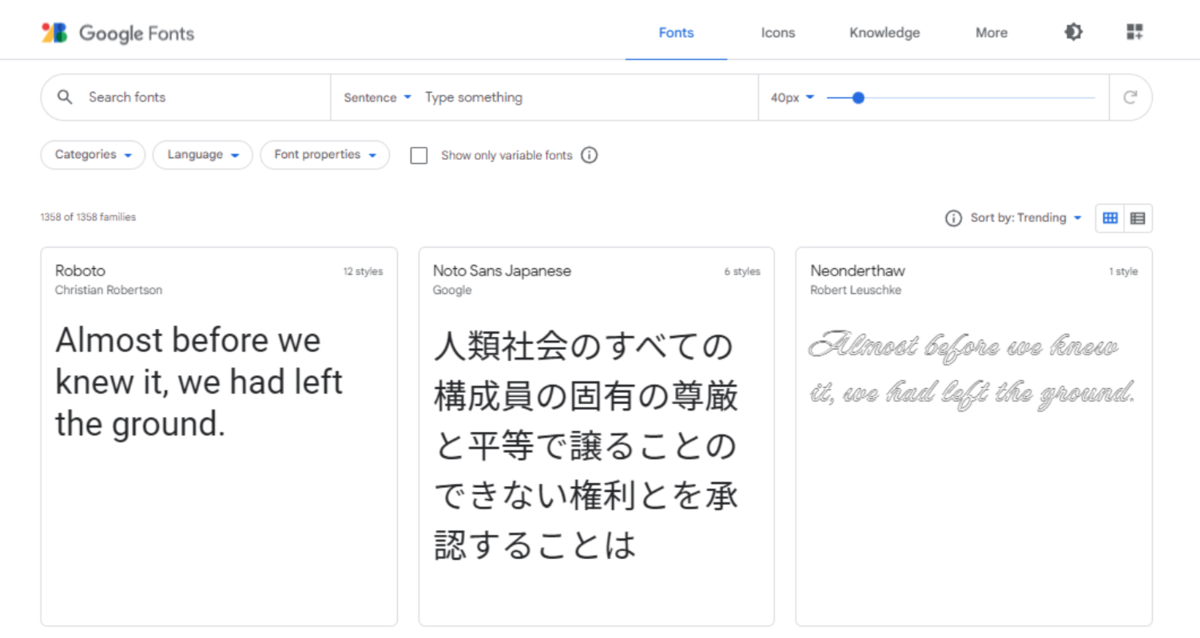This screenshot has height=638, width=1200.
Task: Switch to list view
Action: point(1138,218)
